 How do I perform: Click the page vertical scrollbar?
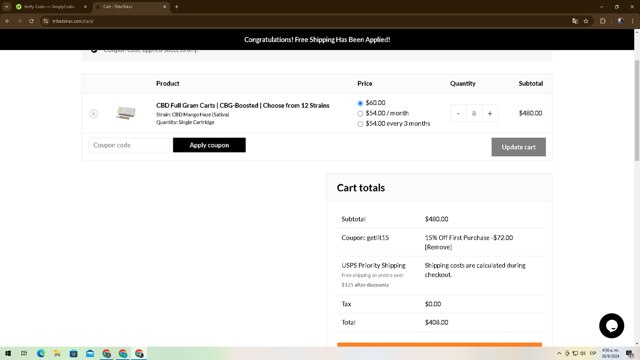click(637, 110)
